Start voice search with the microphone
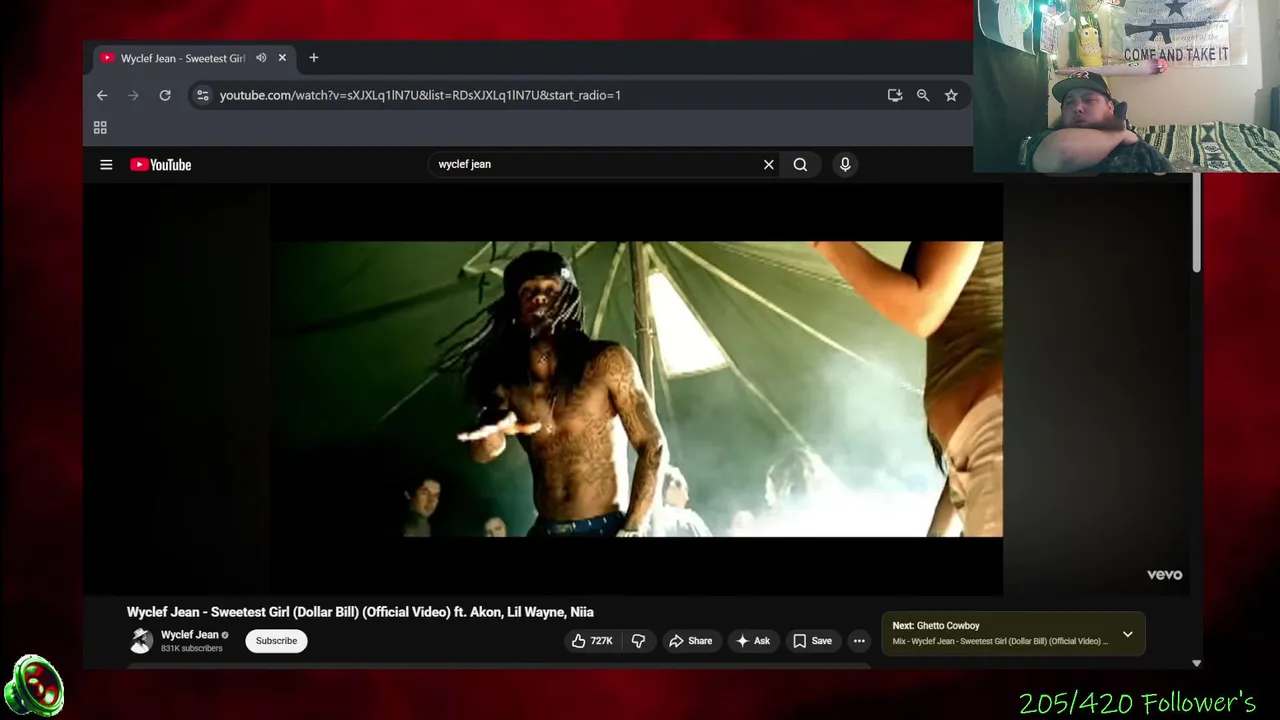Screen dimensions: 1280x720 click(x=845, y=165)
